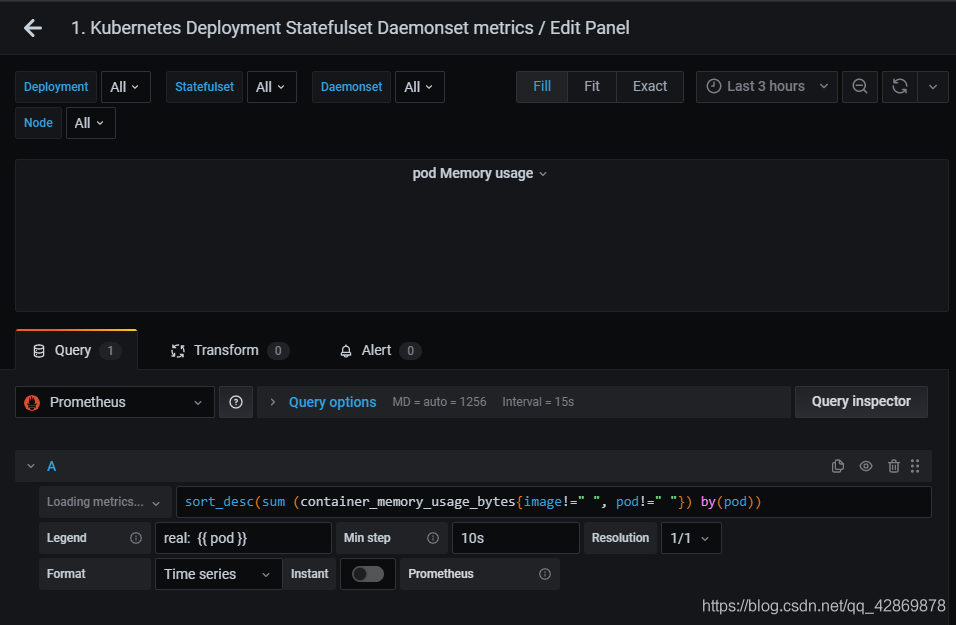
Task: Click the Prometheus flame logo icon
Action: point(32,402)
